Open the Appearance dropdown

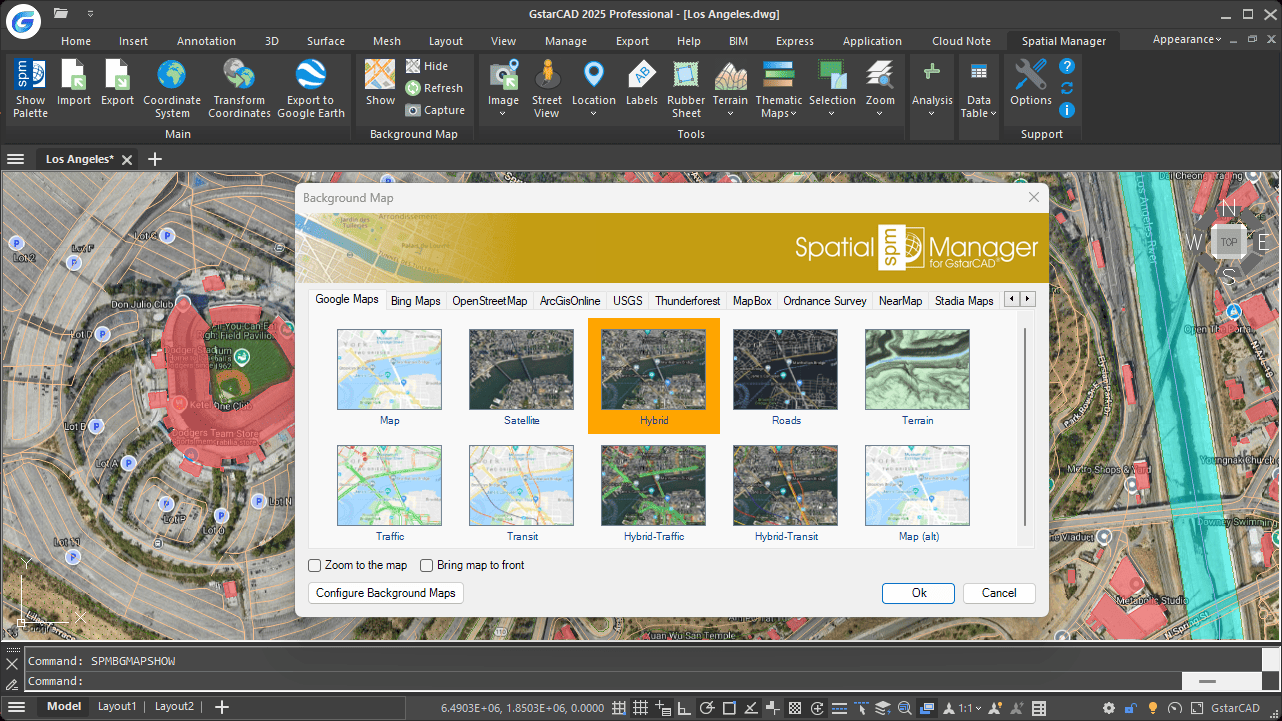1187,40
